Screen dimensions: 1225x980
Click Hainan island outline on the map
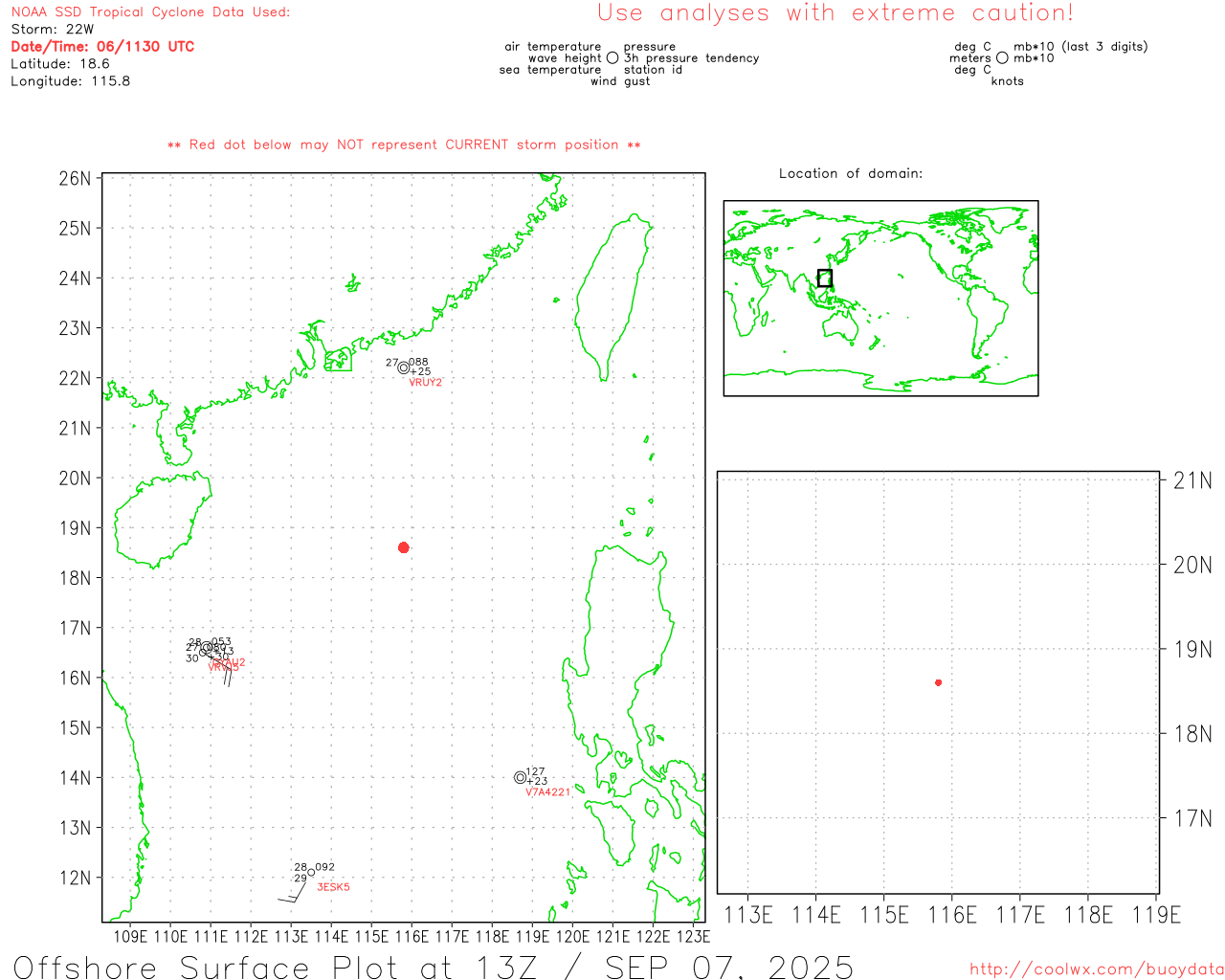162,520
